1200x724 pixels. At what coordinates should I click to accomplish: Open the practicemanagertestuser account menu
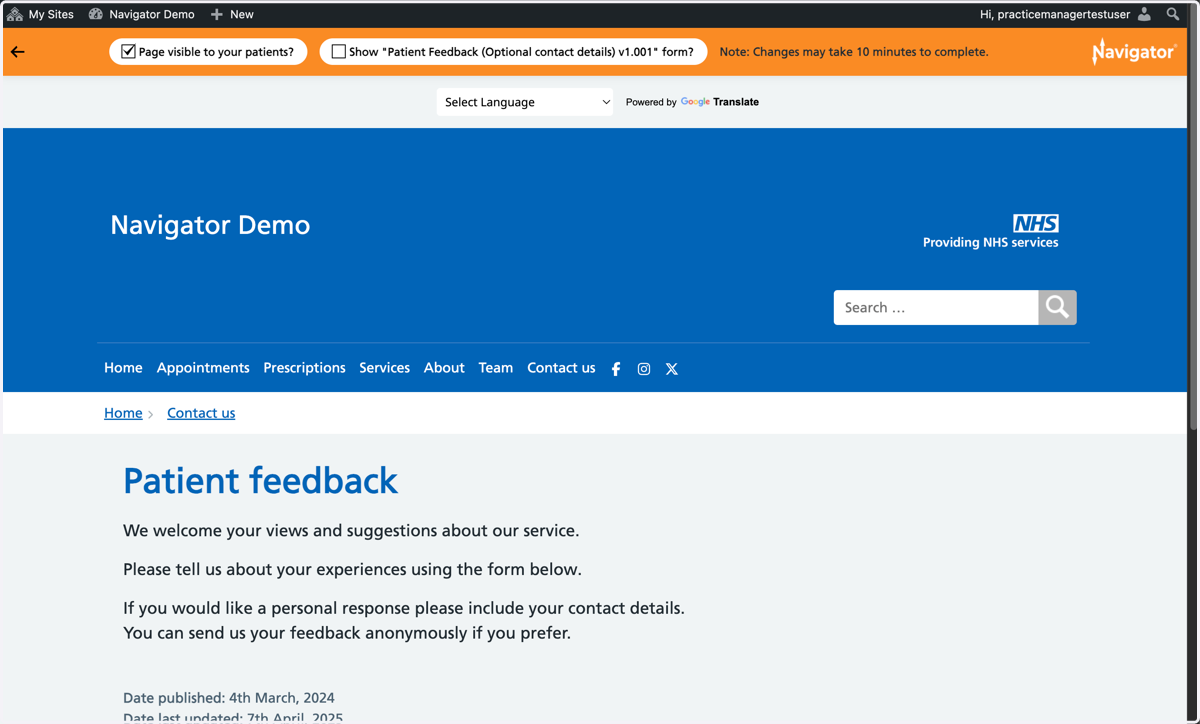1066,14
